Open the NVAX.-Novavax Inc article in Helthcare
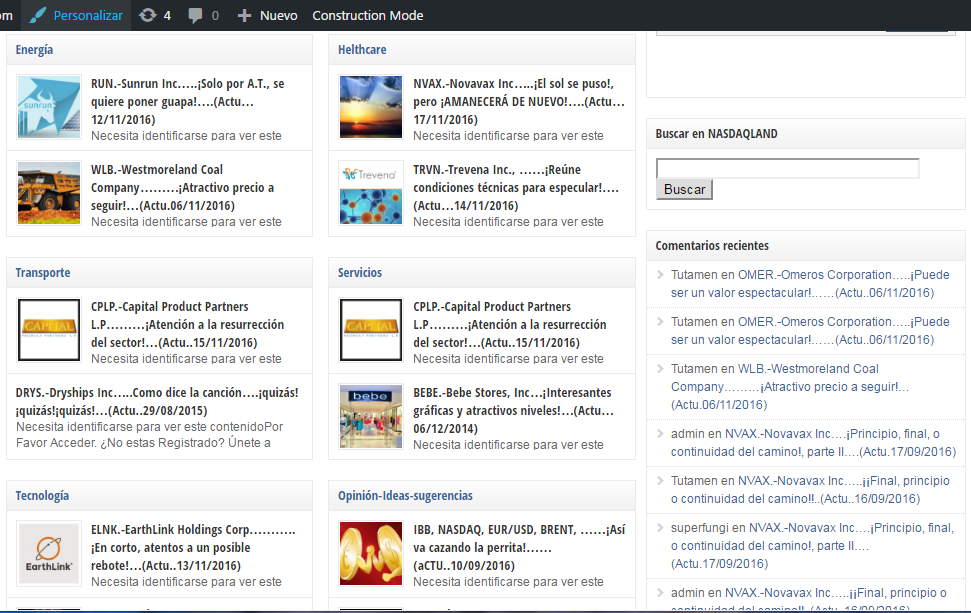 [x=519, y=102]
